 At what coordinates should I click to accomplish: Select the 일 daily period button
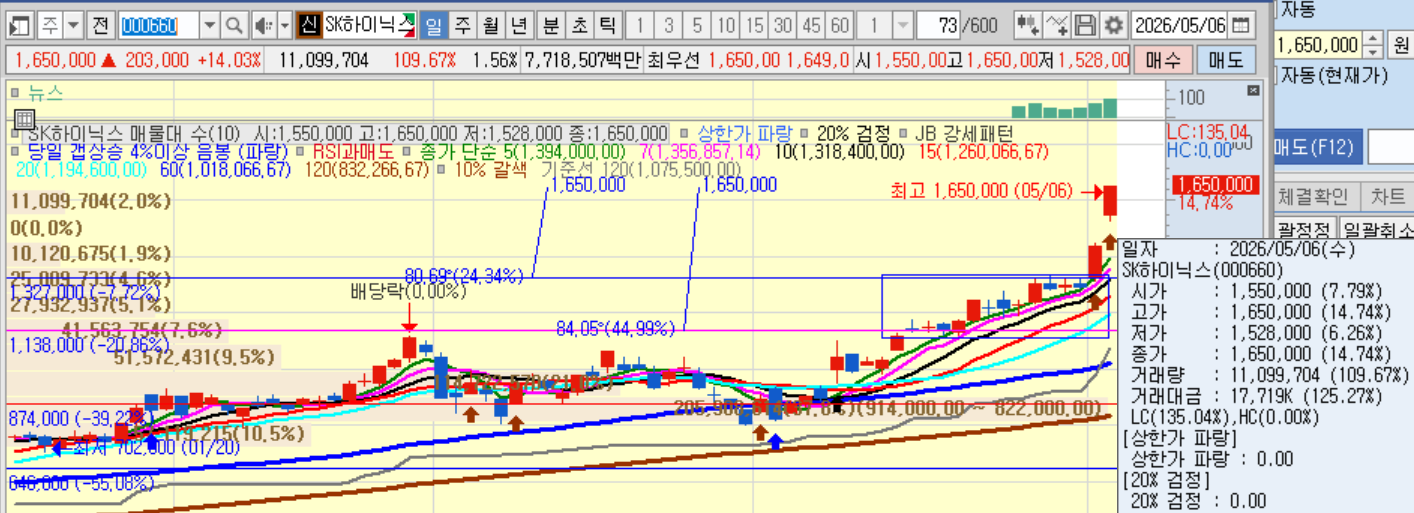pyautogui.click(x=434, y=25)
